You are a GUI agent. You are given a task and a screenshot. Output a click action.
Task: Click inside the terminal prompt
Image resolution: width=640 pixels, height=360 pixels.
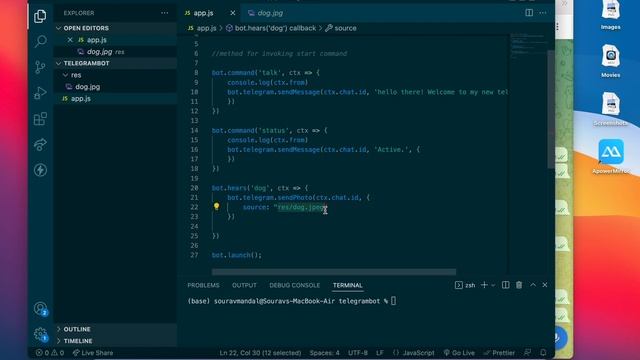393,301
